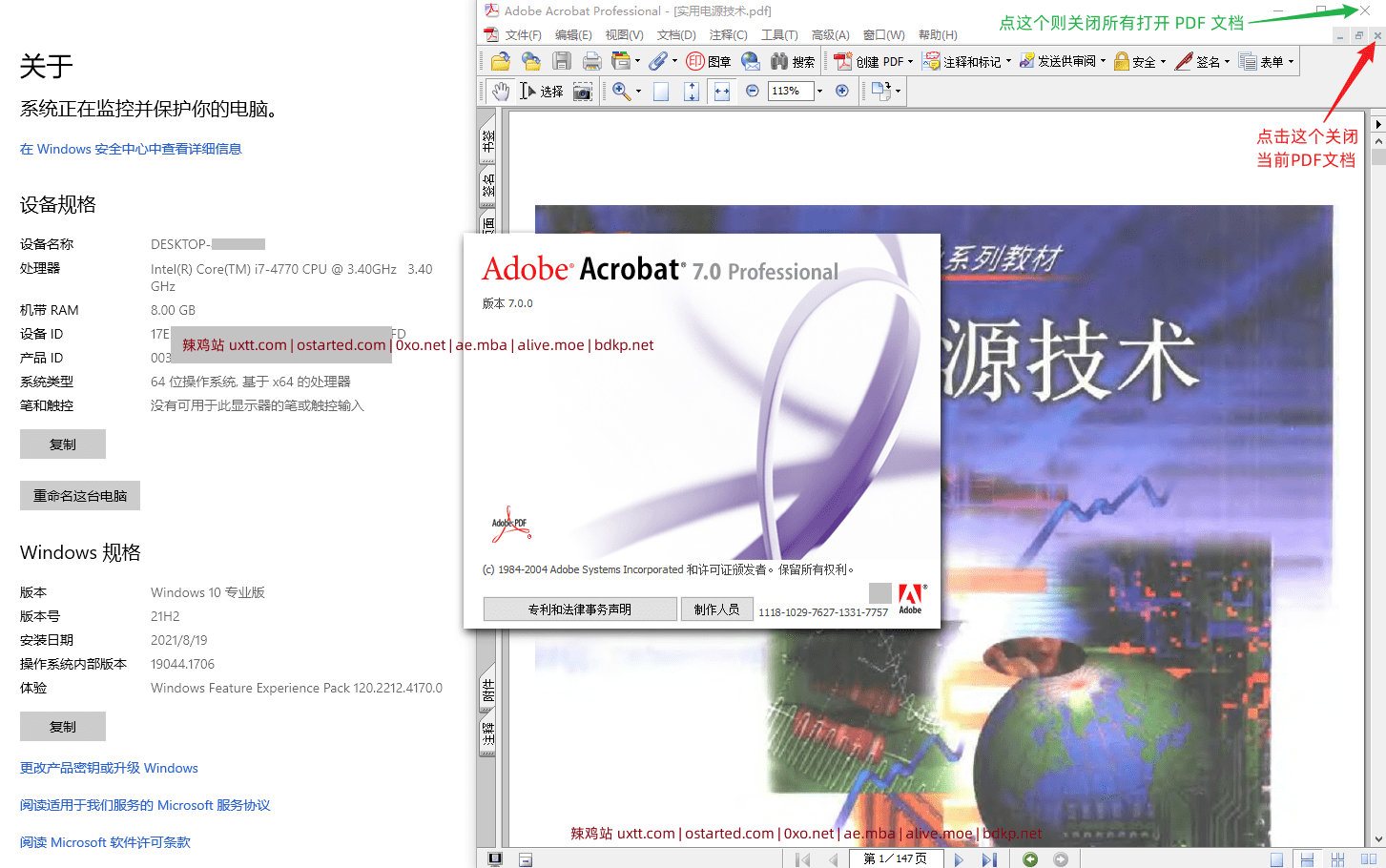Click the Print icon in Acrobat toolbar
Image resolution: width=1386 pixels, height=868 pixels.
point(592,61)
